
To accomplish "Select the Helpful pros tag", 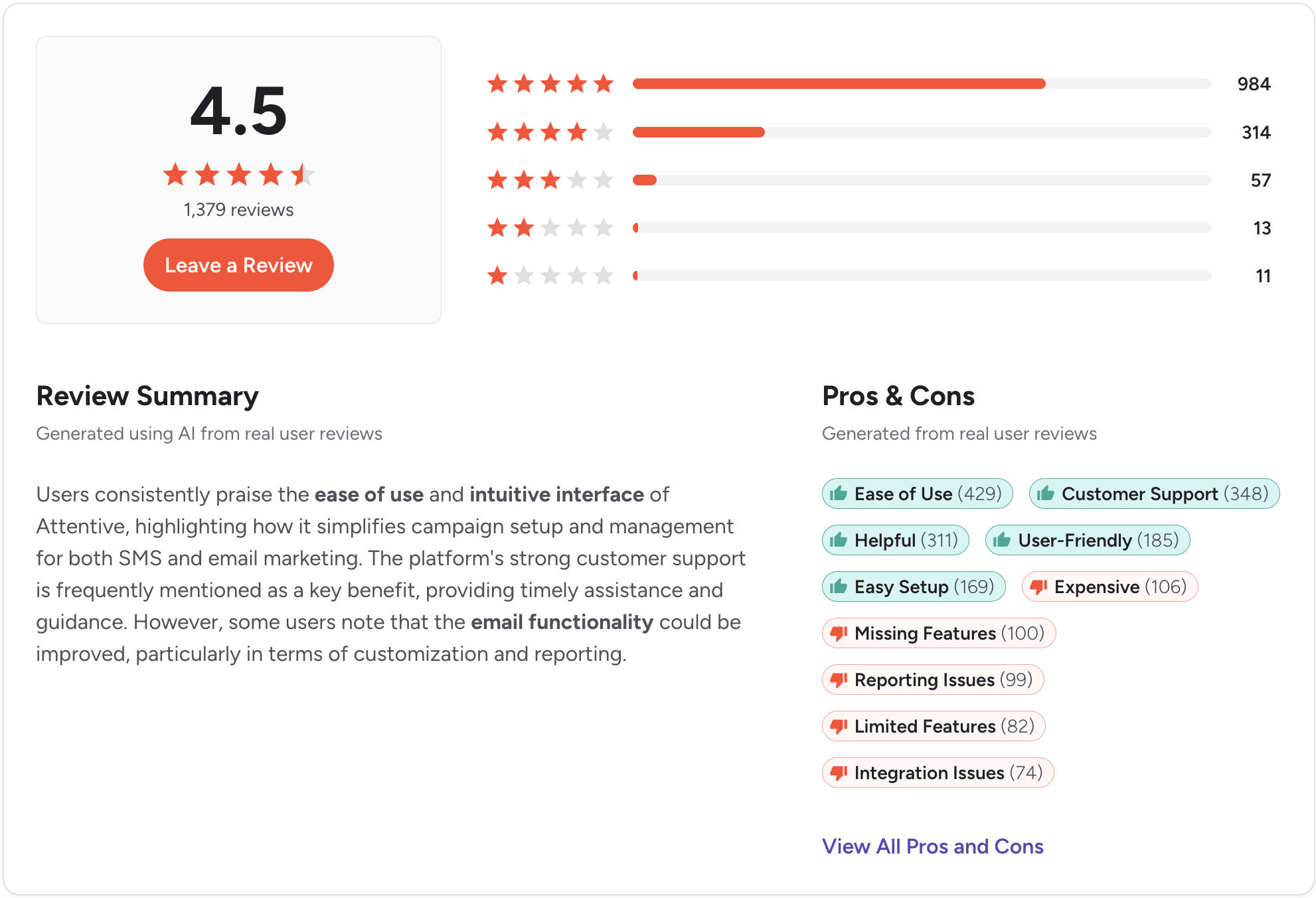I will (x=895, y=540).
